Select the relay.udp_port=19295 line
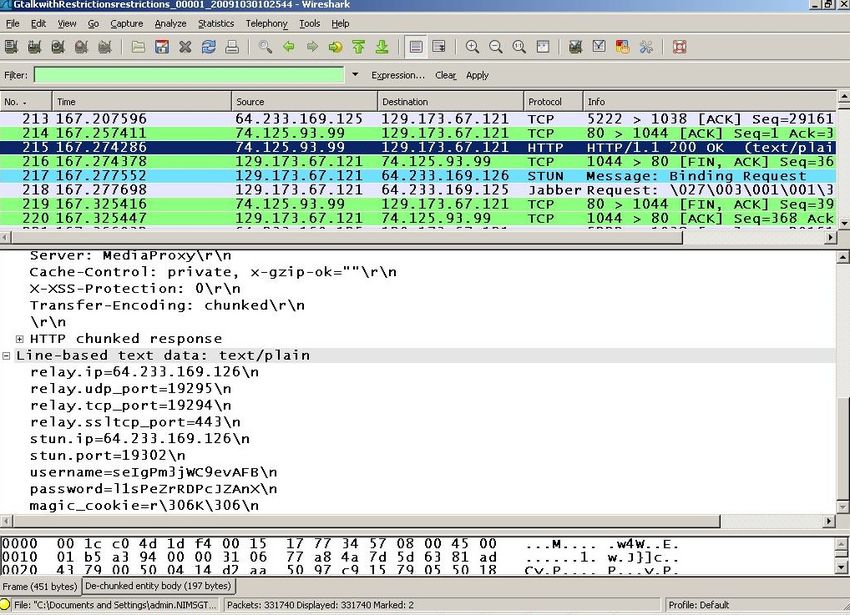This screenshot has height=615, width=850. click(131, 389)
